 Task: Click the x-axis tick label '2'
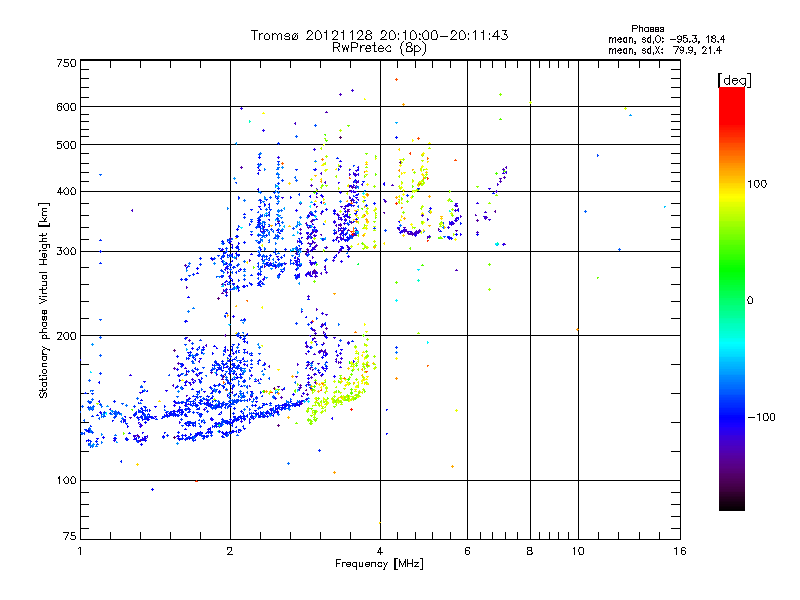230,551
